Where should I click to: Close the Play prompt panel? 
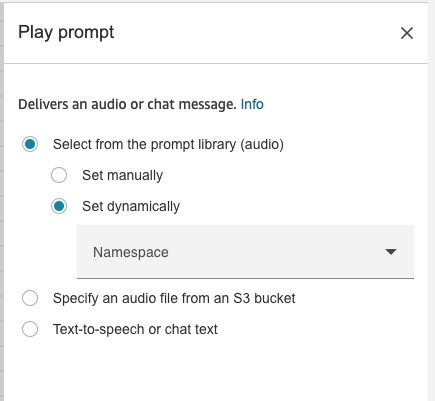point(407,33)
